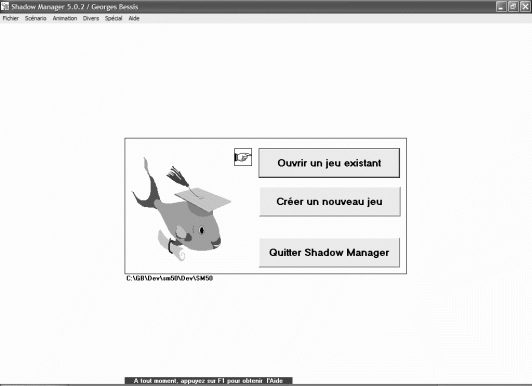The image size is (532, 386).
Task: Open the Divers menu
Action: pyautogui.click(x=91, y=18)
